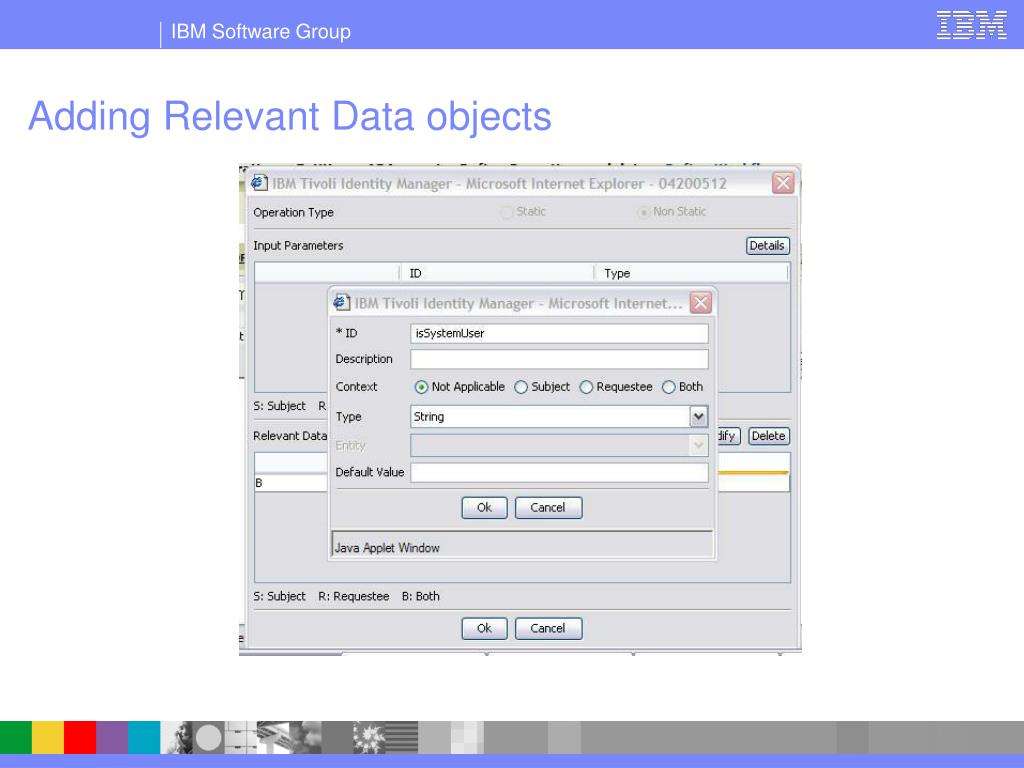Close the inner Tivoli Identity Manager dialog
This screenshot has width=1024, height=768.
point(700,302)
